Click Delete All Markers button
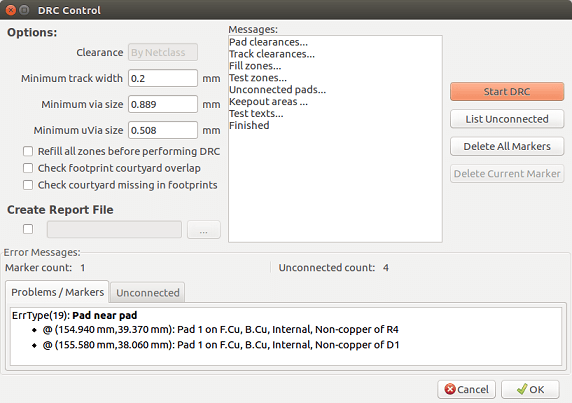The height and width of the screenshot is (403, 572). click(507, 146)
